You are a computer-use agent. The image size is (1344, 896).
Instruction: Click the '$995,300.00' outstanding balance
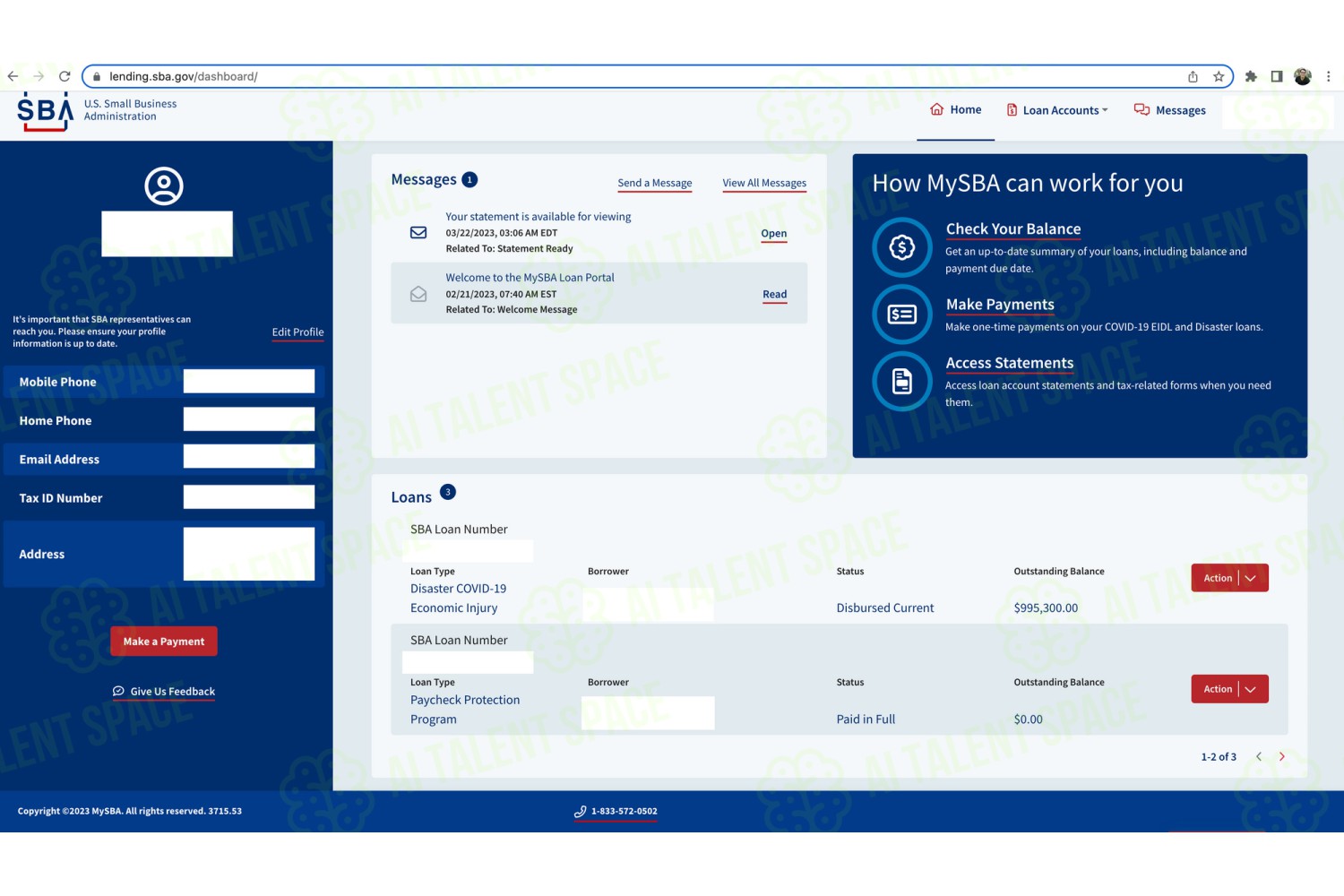[x=1046, y=608]
